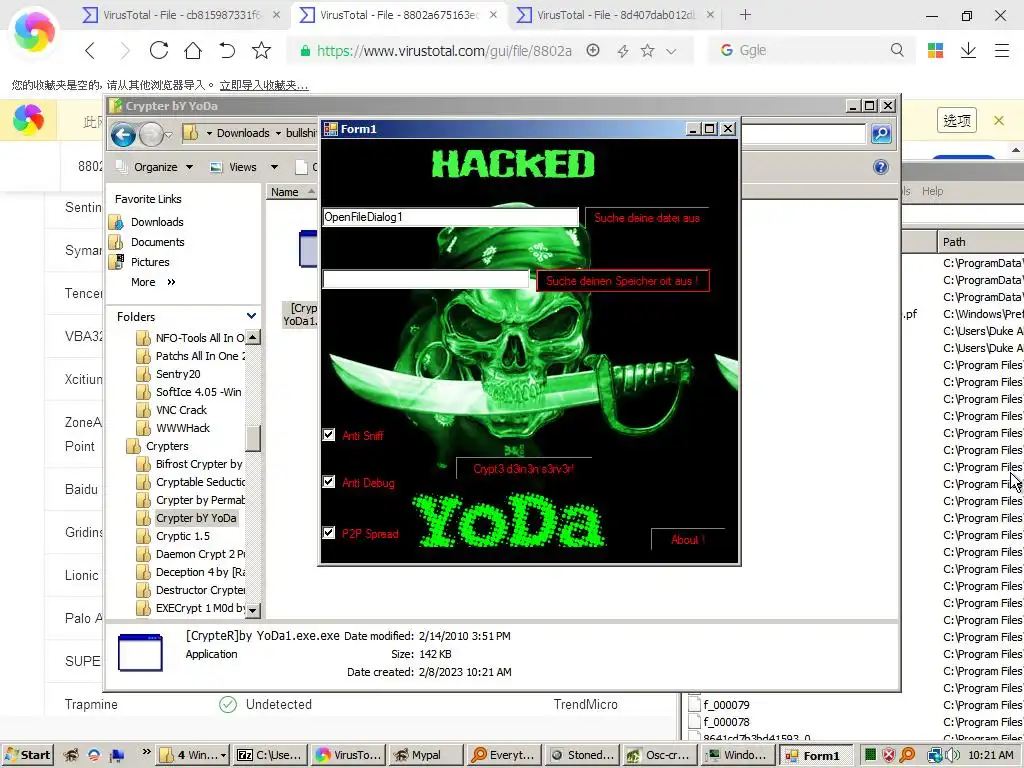Open the colorful apps grid icon
This screenshot has height=768, width=1024.
click(x=935, y=50)
